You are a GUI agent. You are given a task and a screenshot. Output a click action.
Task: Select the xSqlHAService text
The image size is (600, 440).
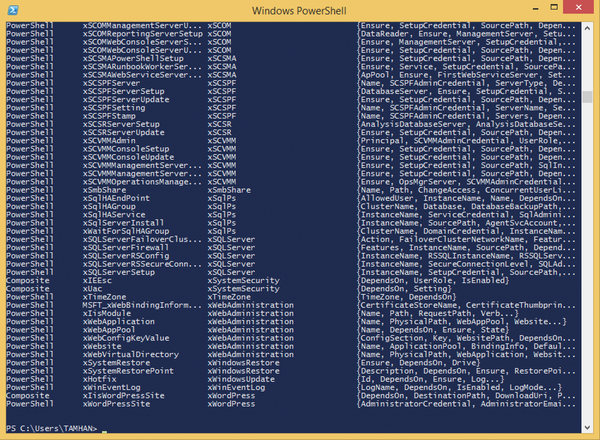coord(114,215)
